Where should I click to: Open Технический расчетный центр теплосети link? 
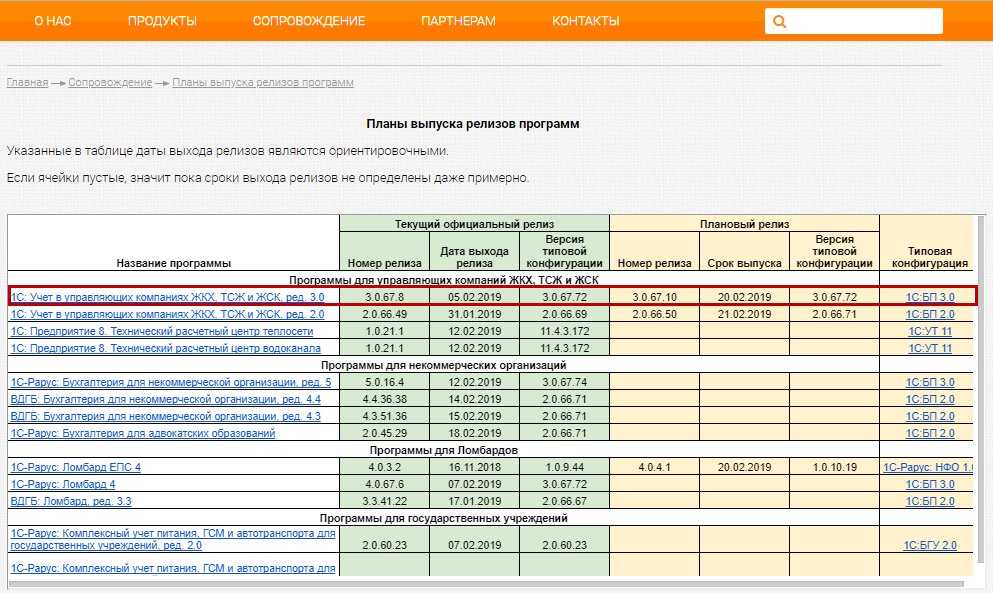pyautogui.click(x=162, y=331)
